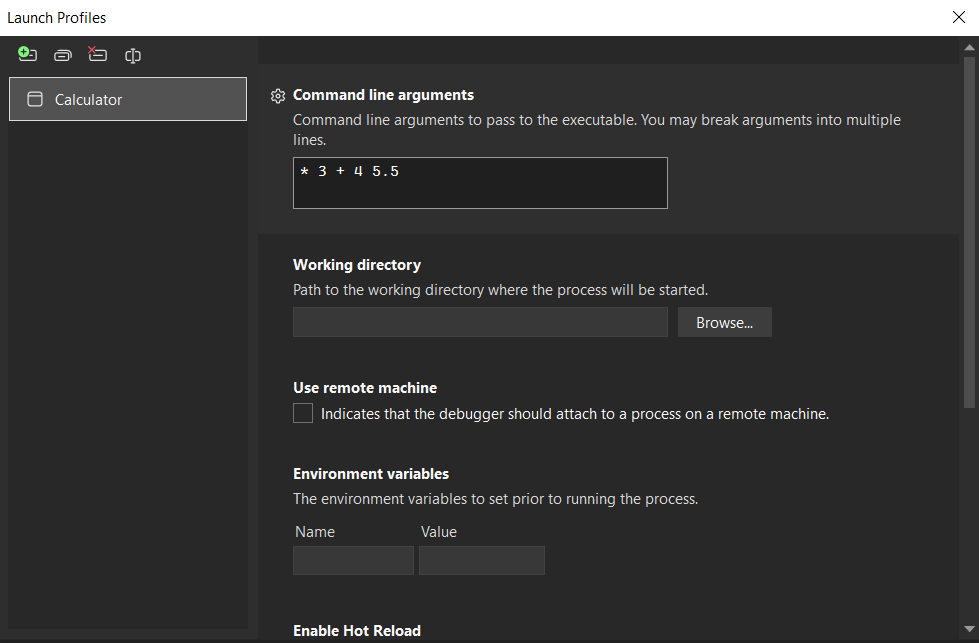Screen dimensions: 979x643
Task: Select the Calculator profile in the list
Action: 128,100
